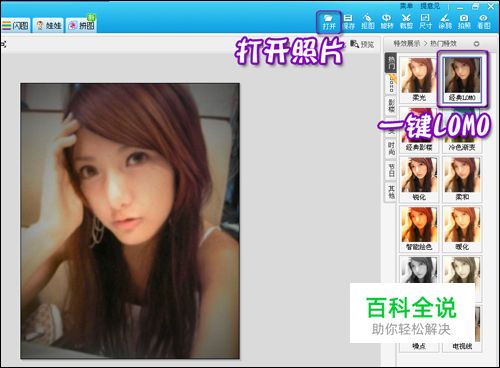Apply the 锐化 sharpen effect thumbnail

click(x=419, y=179)
